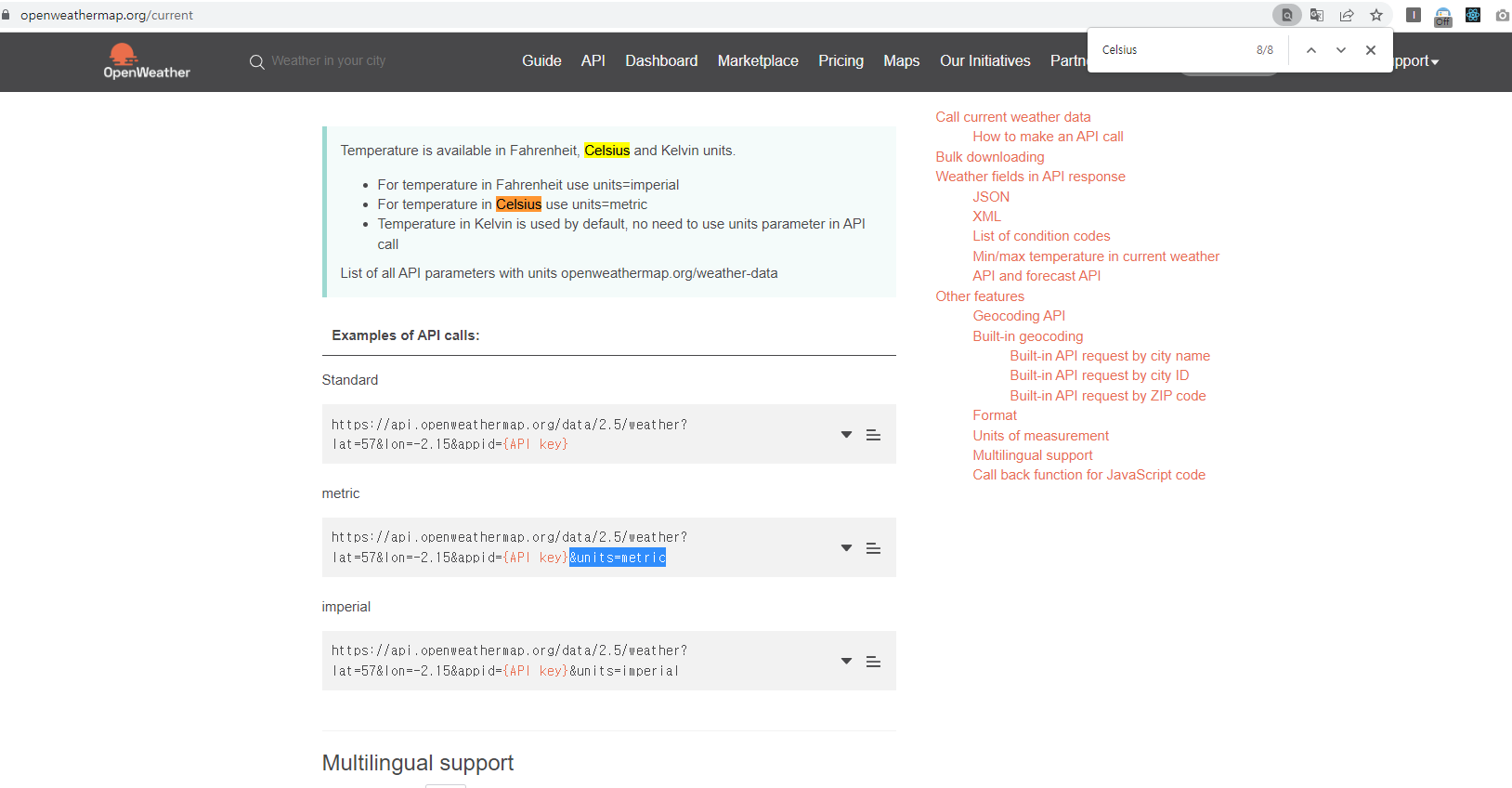1512x788 pixels.
Task: Open Built-in API request by city name
Action: [1110, 356]
